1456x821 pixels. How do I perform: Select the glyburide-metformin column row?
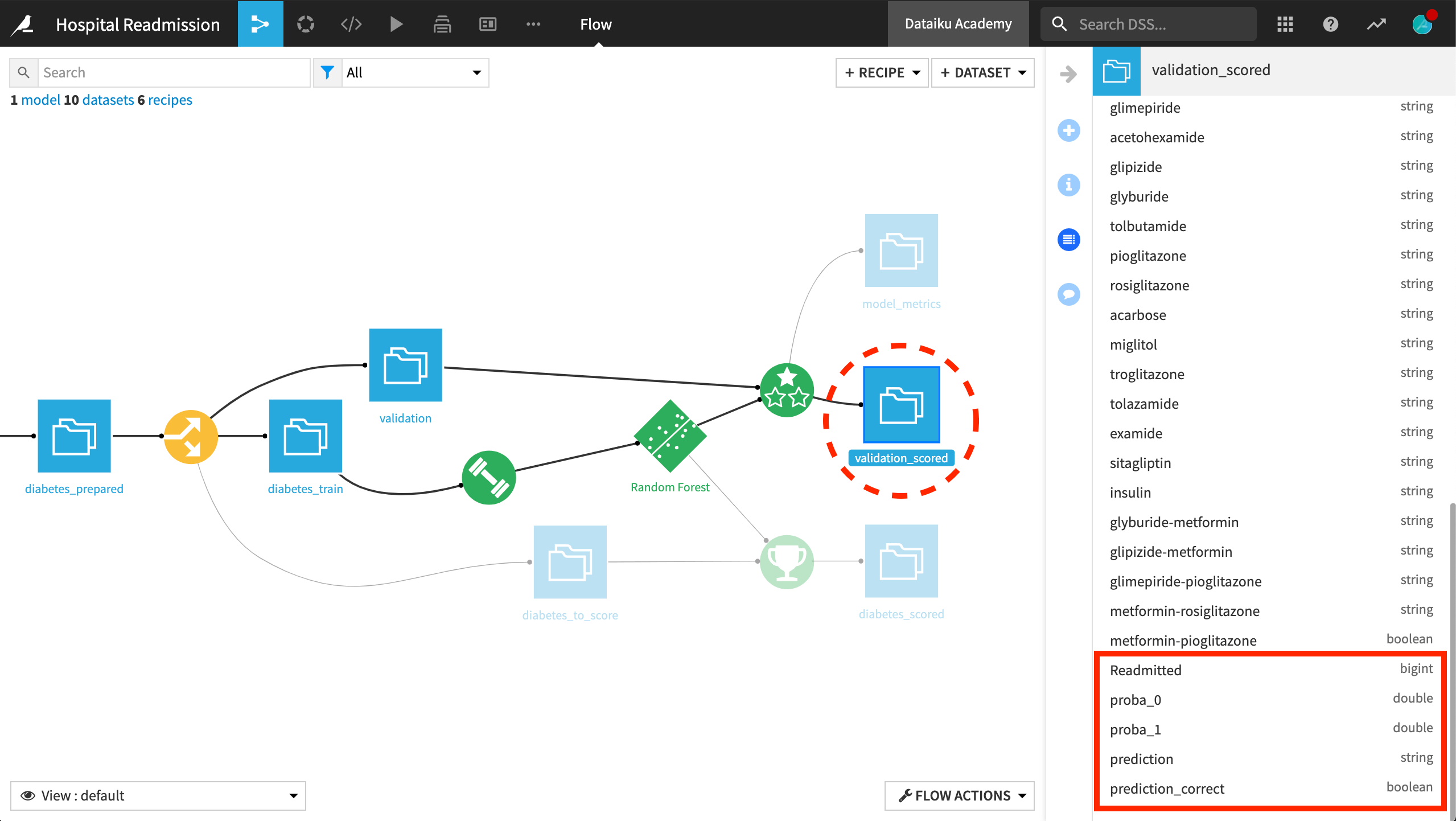(x=1271, y=522)
